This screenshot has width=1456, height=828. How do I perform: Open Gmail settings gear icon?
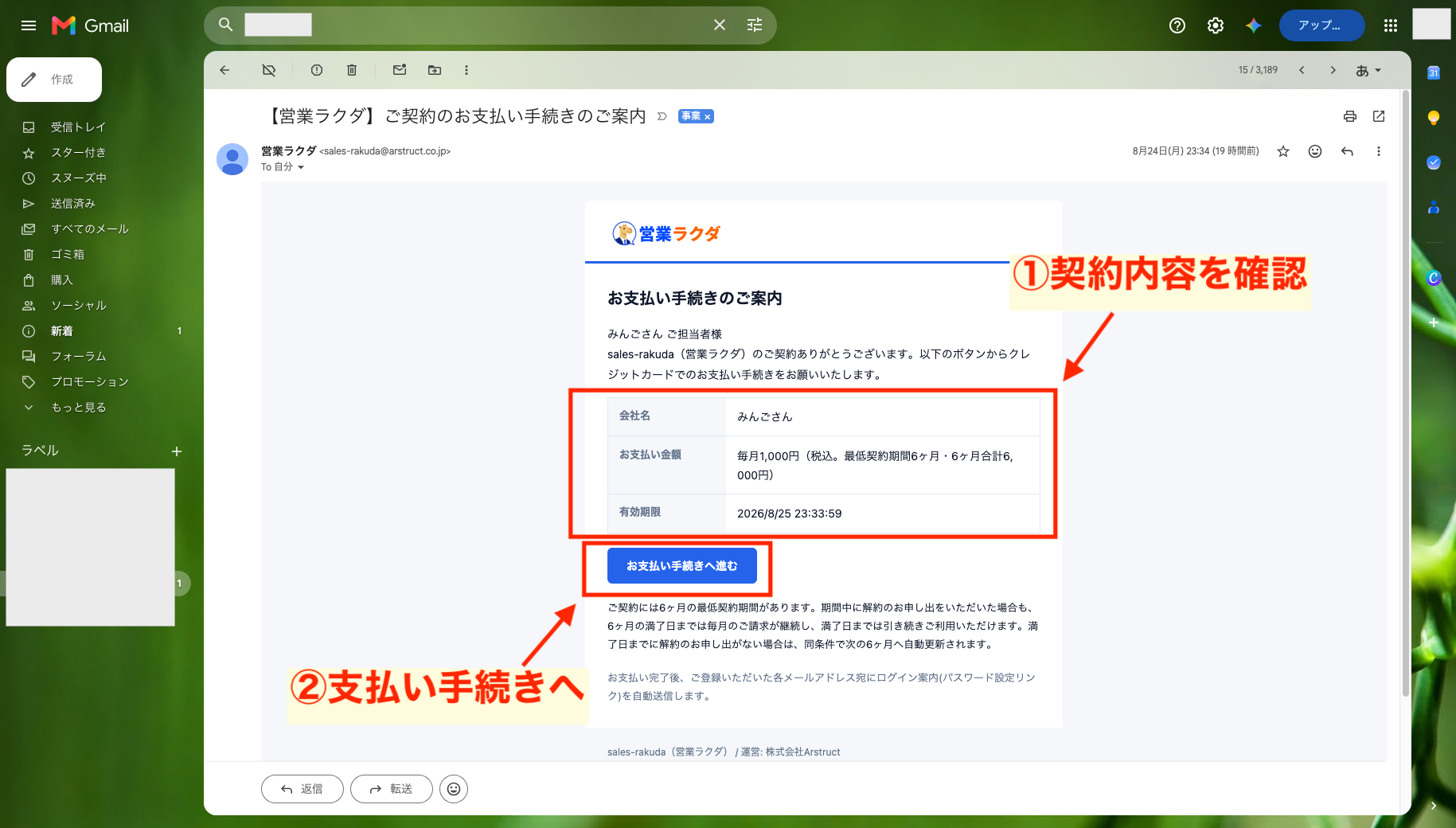1216,25
